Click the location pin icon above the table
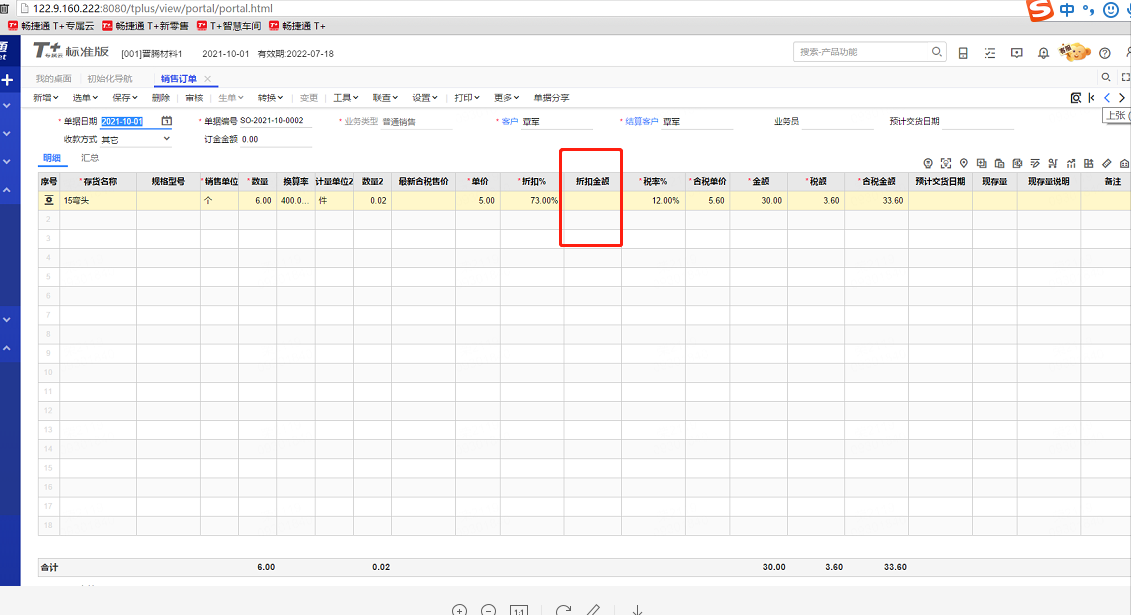1131x615 pixels. point(964,164)
